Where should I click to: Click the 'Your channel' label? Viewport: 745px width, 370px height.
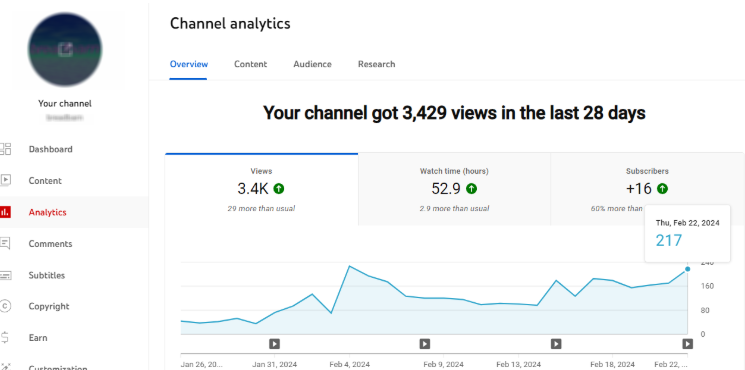65,104
